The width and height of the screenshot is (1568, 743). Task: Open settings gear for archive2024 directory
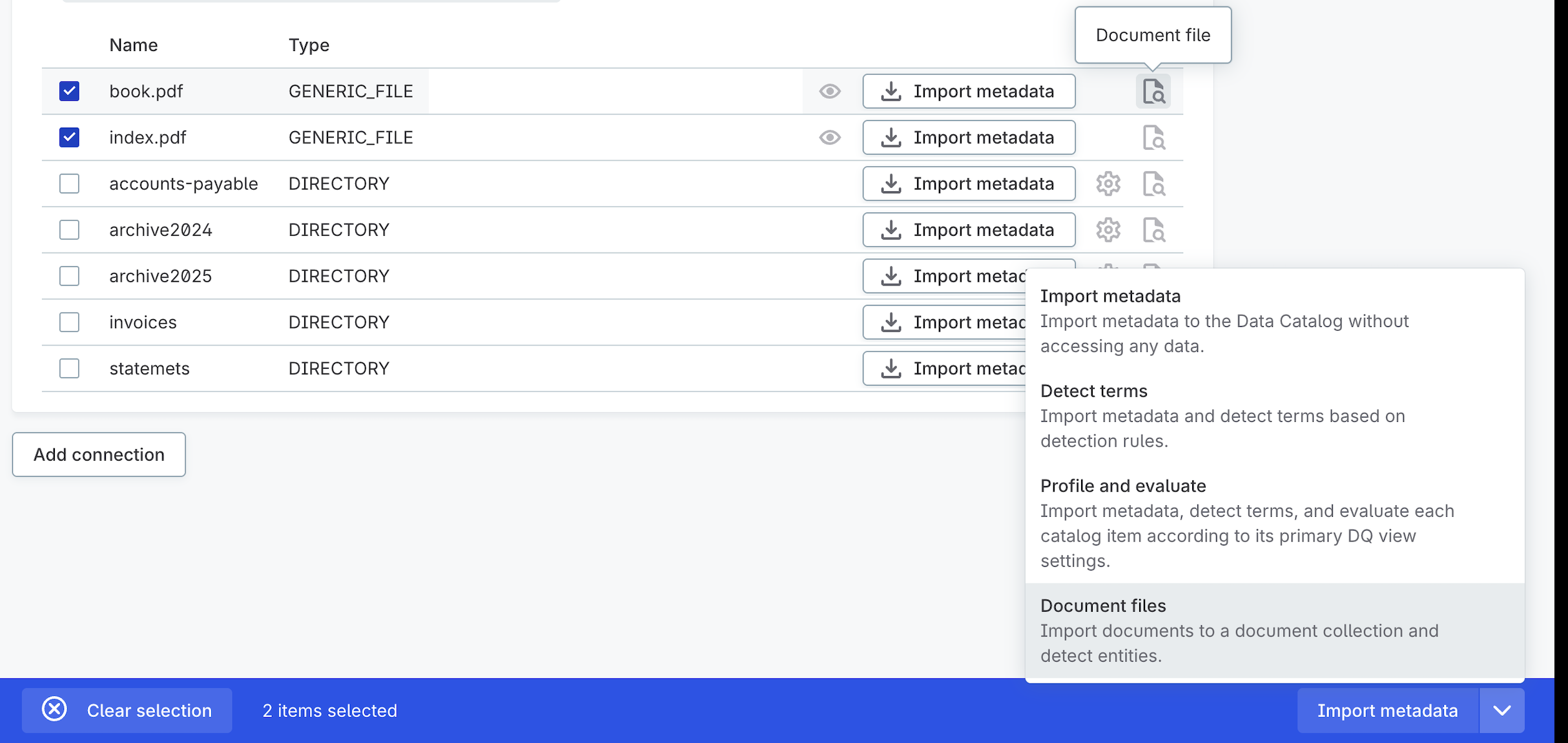click(1108, 230)
